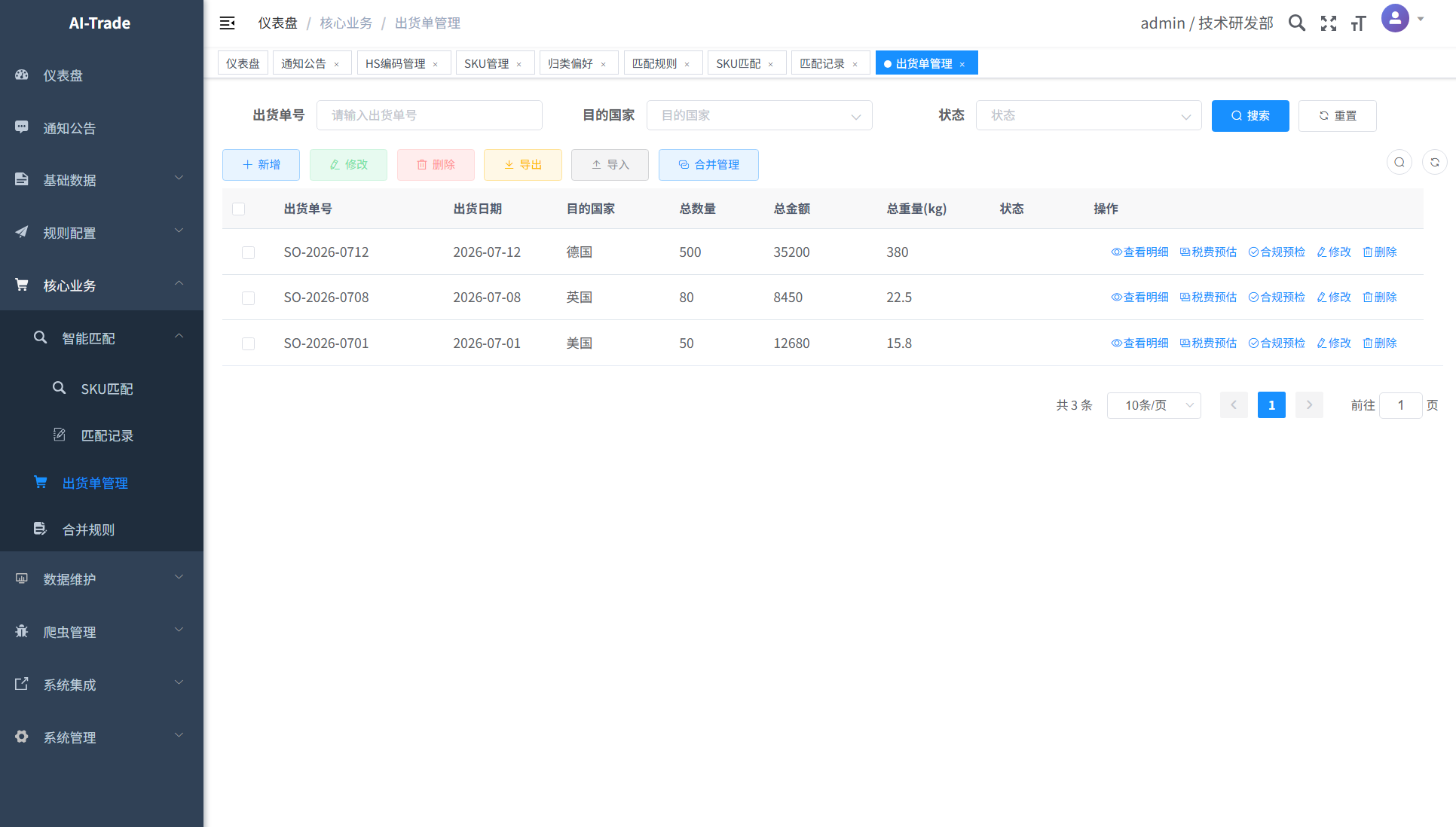Close the 匹配规则 tab
Image resolution: width=1456 pixels, height=827 pixels.
point(687,64)
